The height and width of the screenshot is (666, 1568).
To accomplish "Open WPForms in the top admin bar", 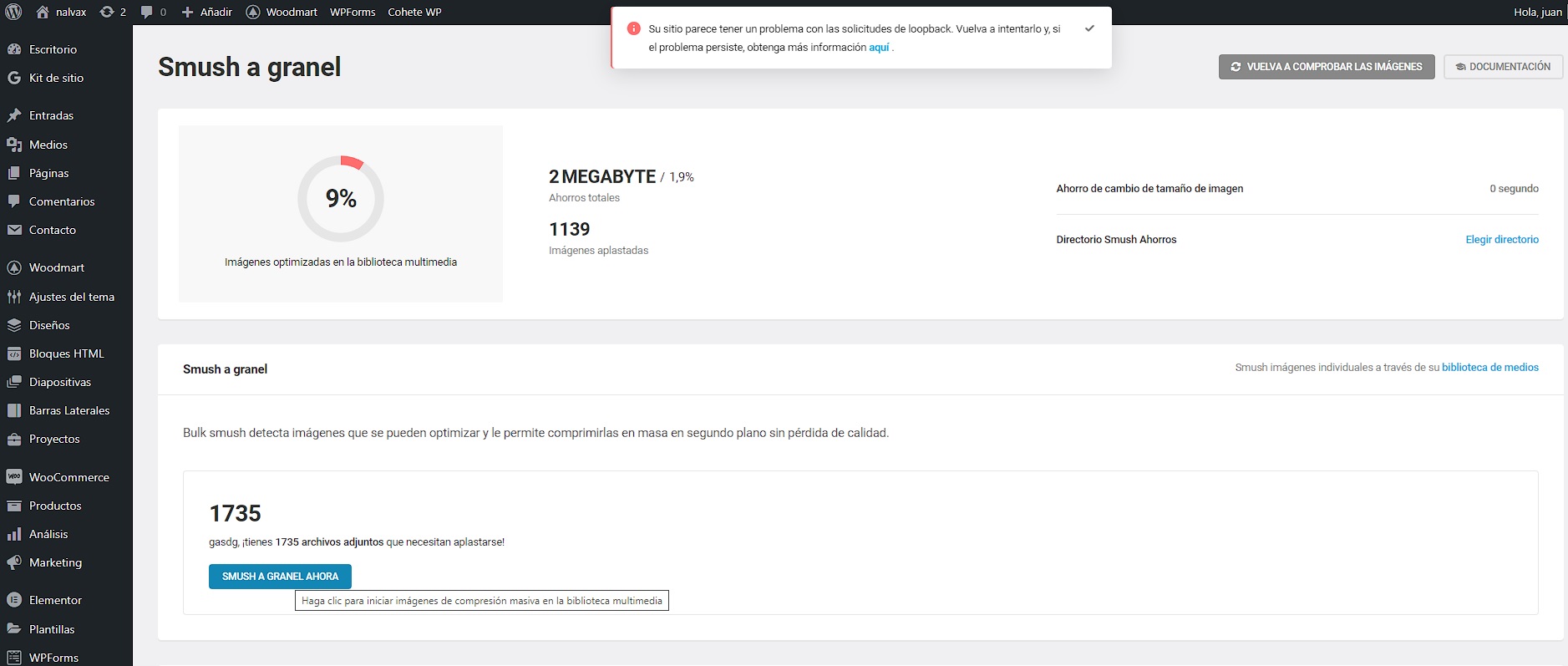I will [x=353, y=12].
